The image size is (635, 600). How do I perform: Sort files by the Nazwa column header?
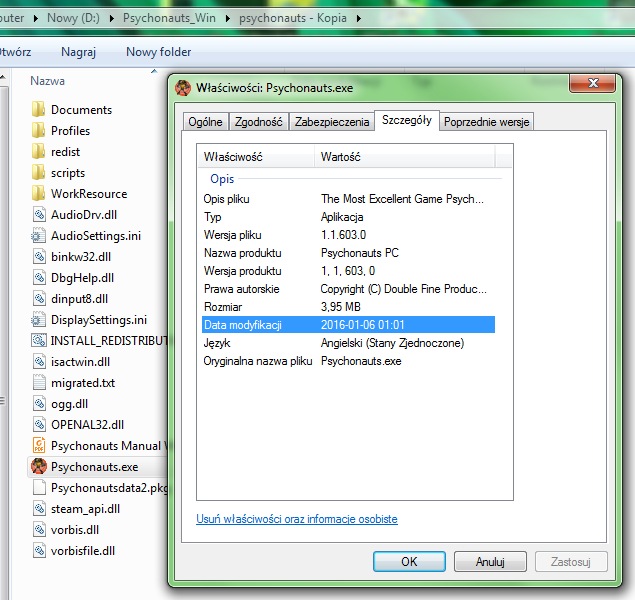pos(47,81)
